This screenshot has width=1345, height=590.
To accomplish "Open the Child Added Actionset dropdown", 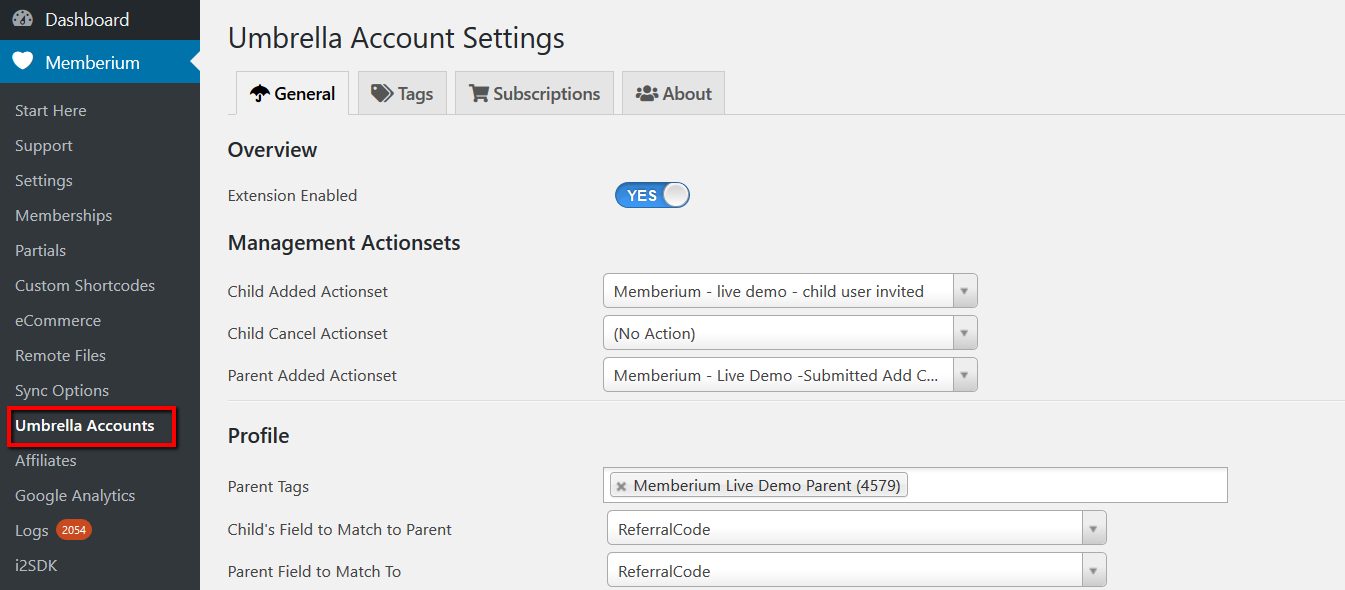I will (x=790, y=291).
